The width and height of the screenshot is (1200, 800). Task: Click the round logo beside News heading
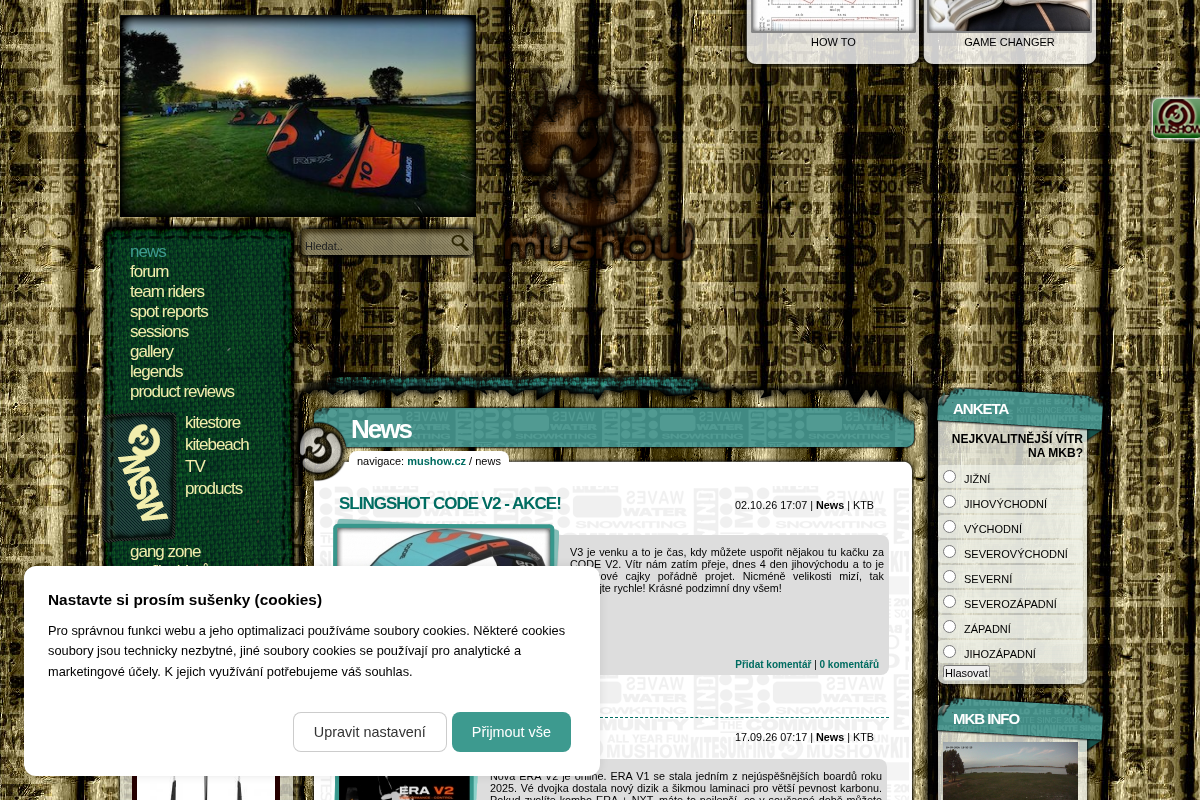coord(322,451)
